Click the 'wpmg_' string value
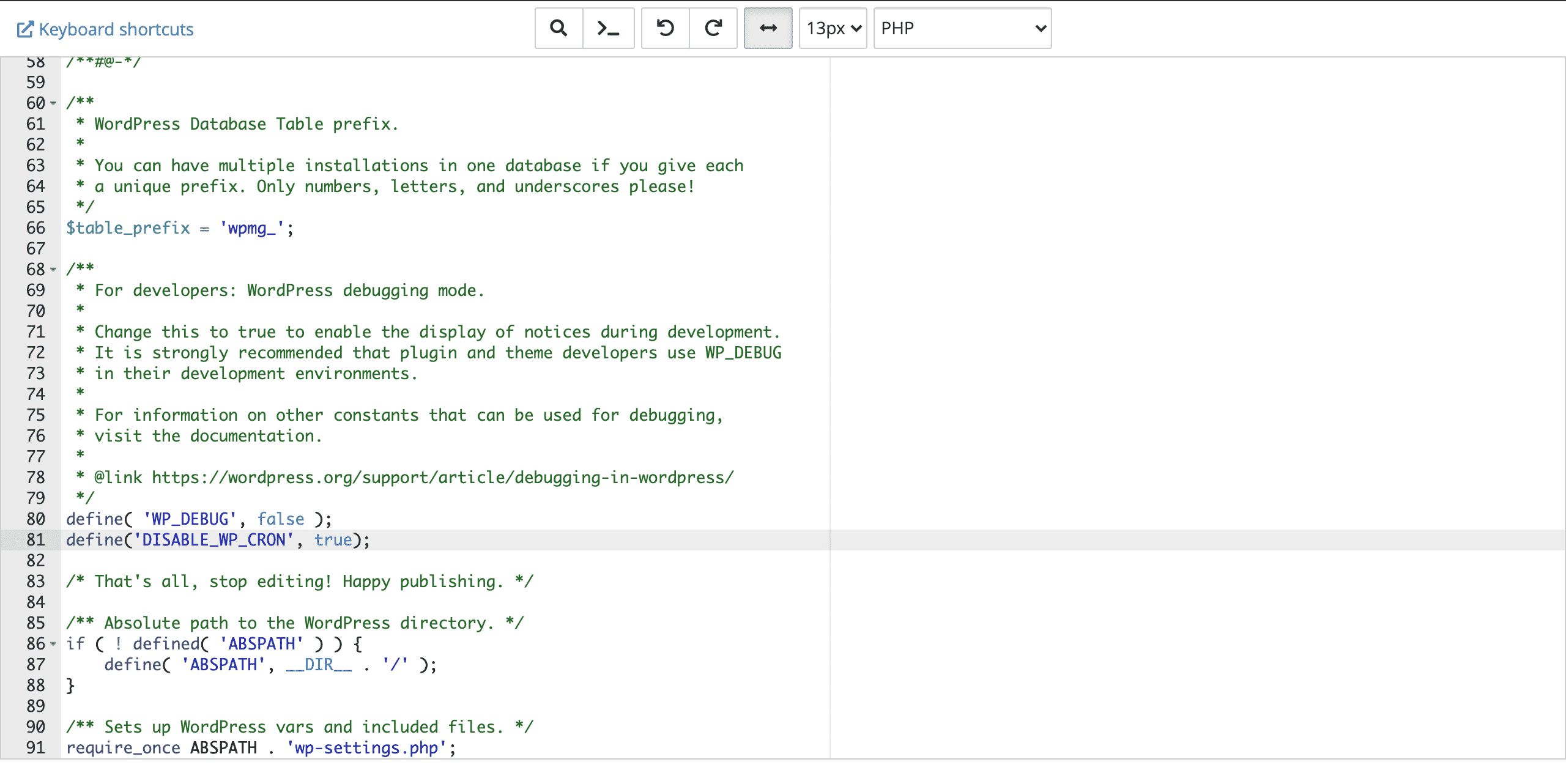 pos(252,228)
